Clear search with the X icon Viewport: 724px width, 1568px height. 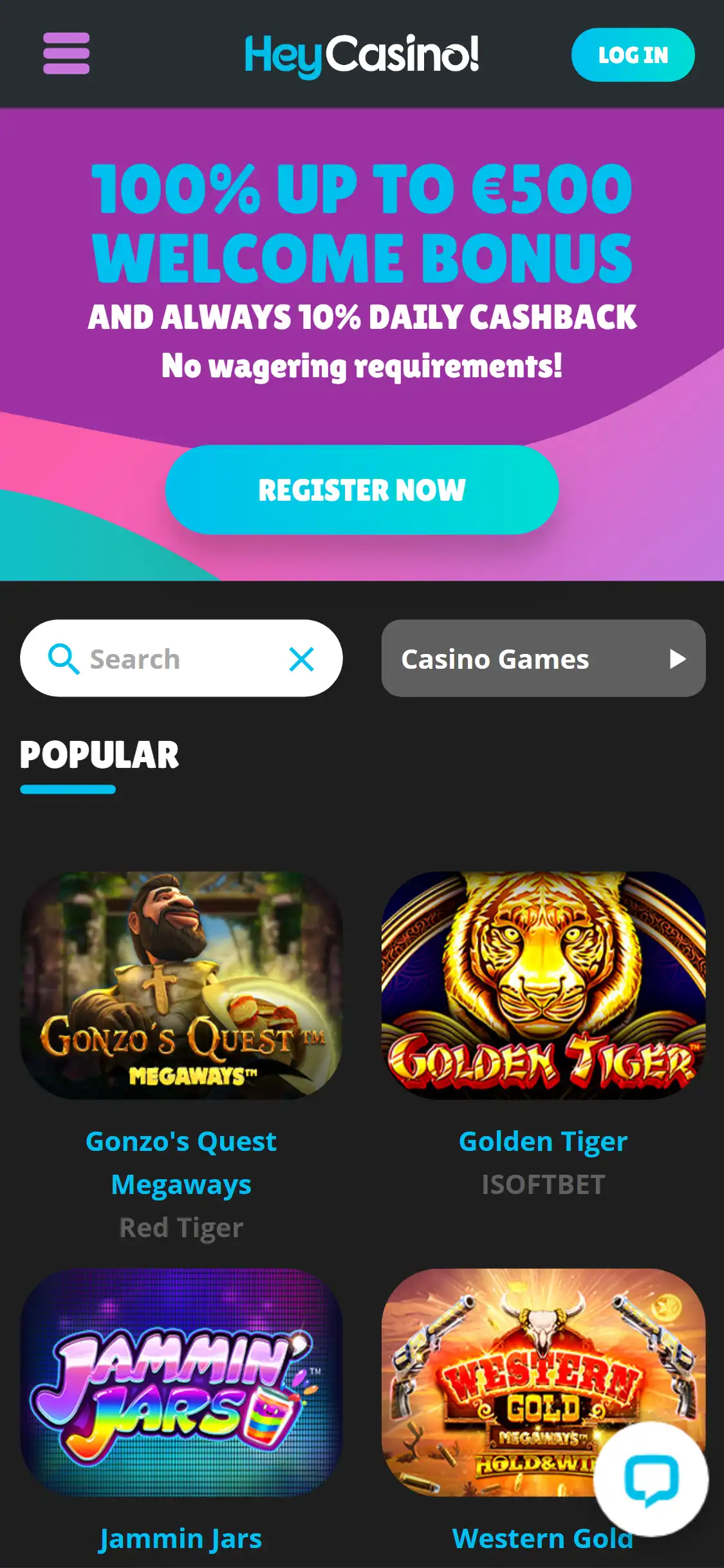point(301,659)
